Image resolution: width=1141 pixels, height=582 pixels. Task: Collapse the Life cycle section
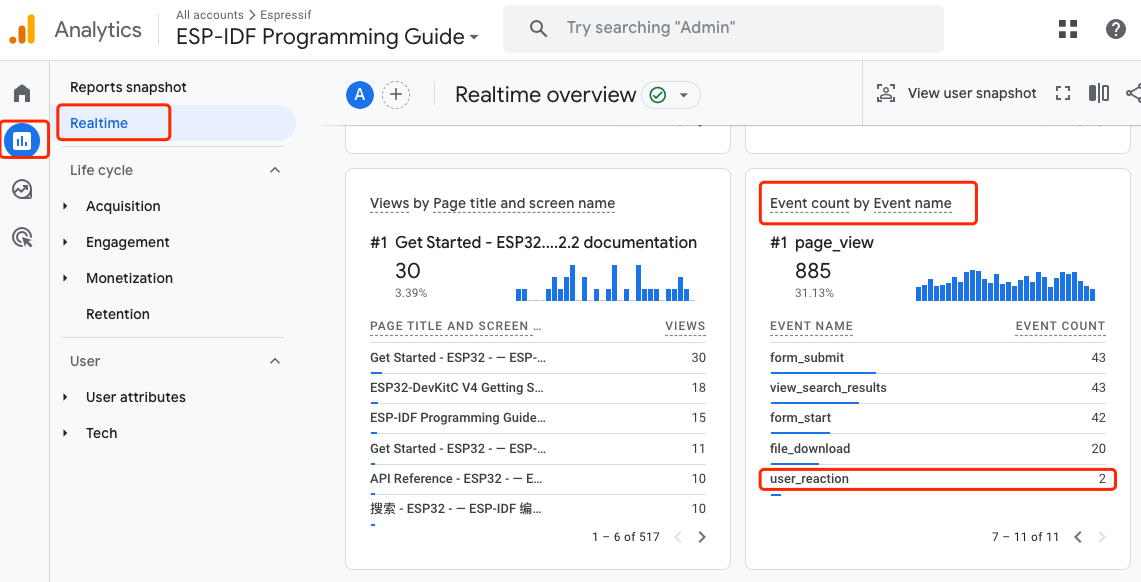coord(275,170)
